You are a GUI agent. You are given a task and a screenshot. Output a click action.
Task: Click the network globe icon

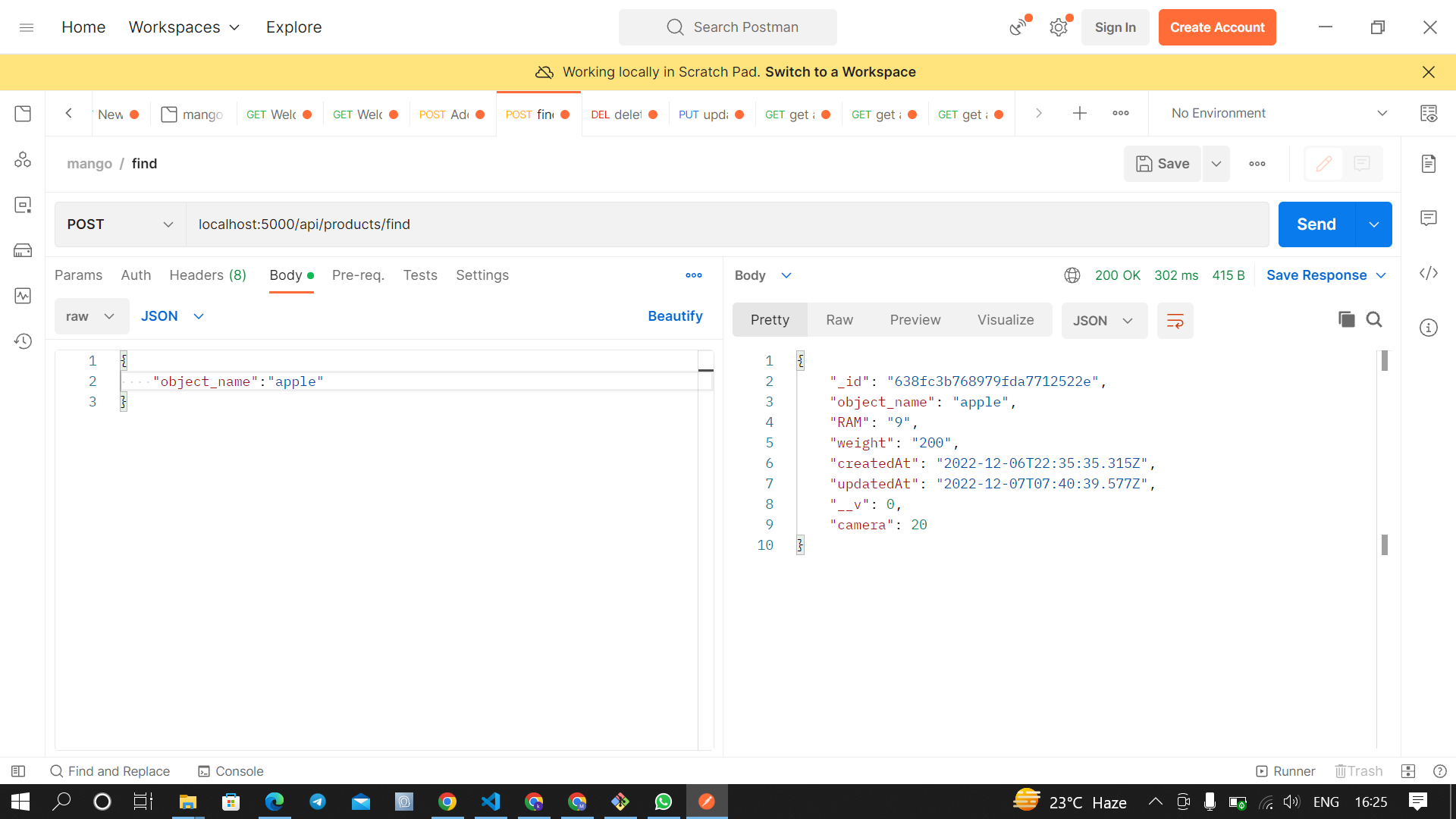(x=1072, y=275)
